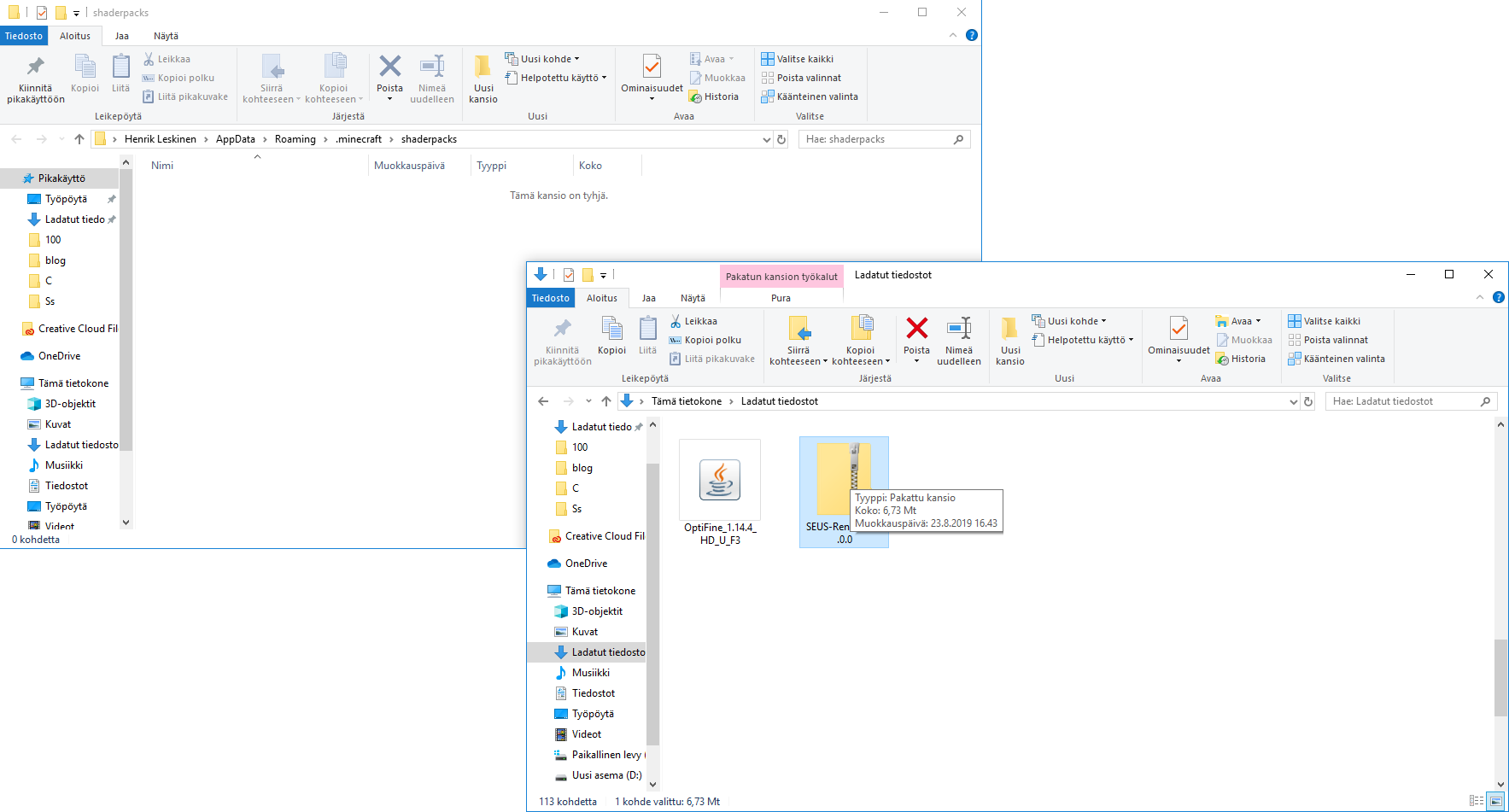Open Pura tab under Pakatun kansion työkalut

click(x=781, y=298)
